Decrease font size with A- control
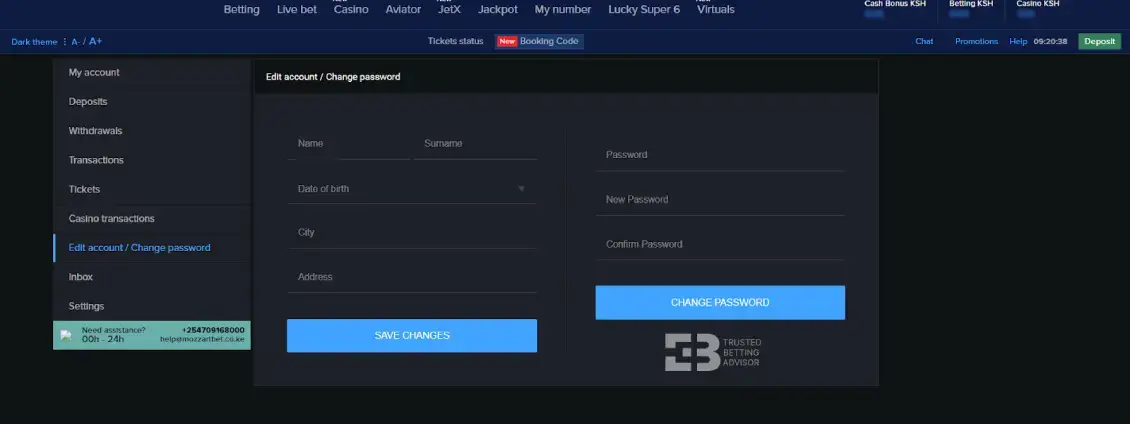This screenshot has height=424, width=1130. [76, 42]
